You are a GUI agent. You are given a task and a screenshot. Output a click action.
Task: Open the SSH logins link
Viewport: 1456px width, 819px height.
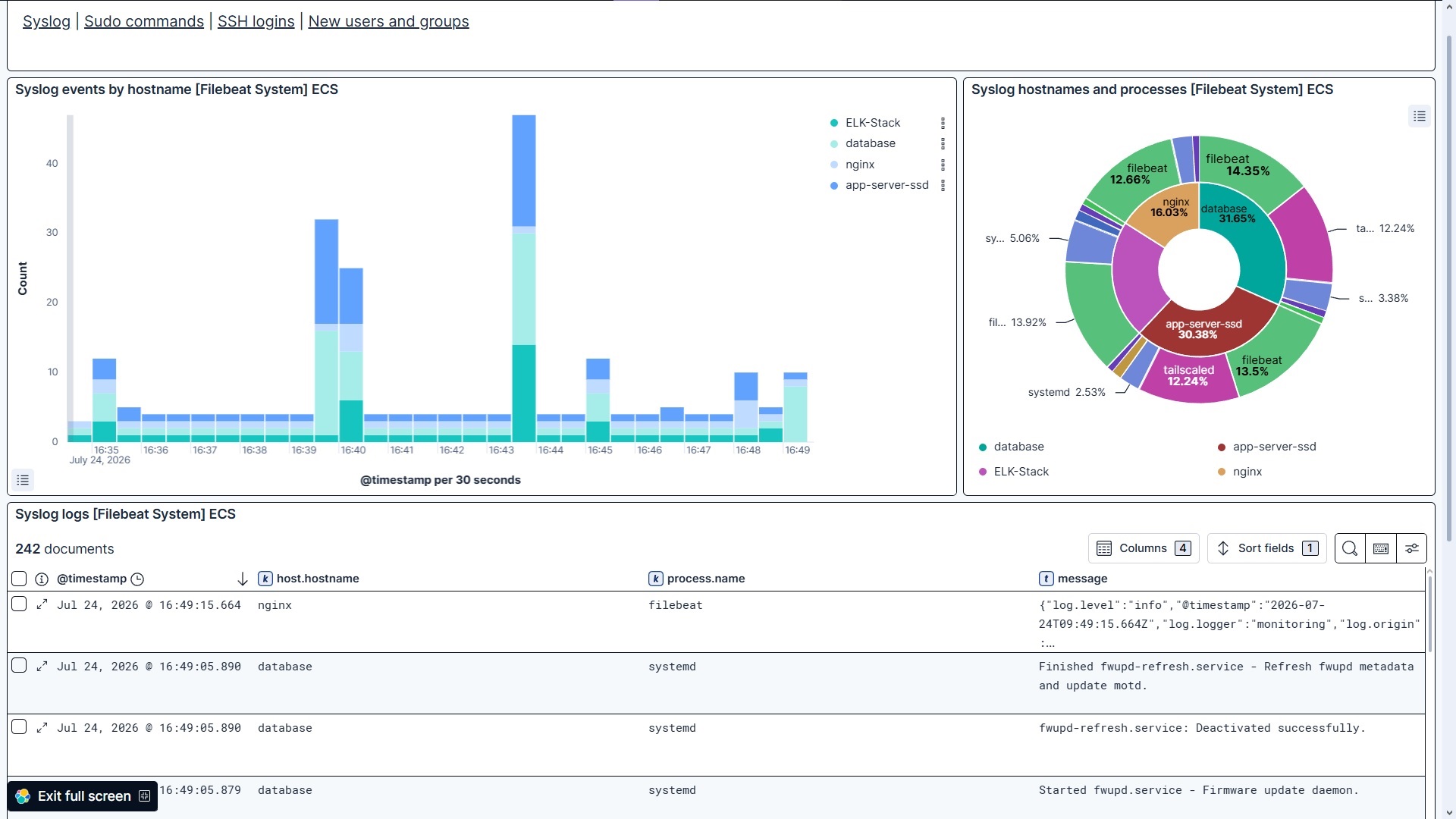(x=256, y=21)
